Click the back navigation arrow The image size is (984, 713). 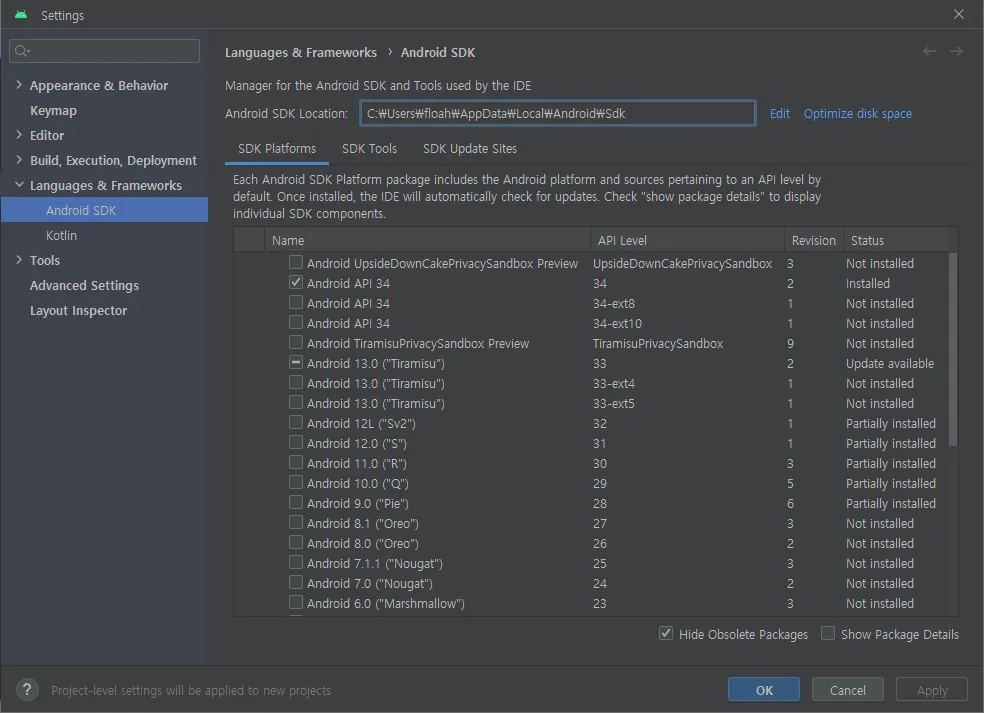tap(930, 52)
